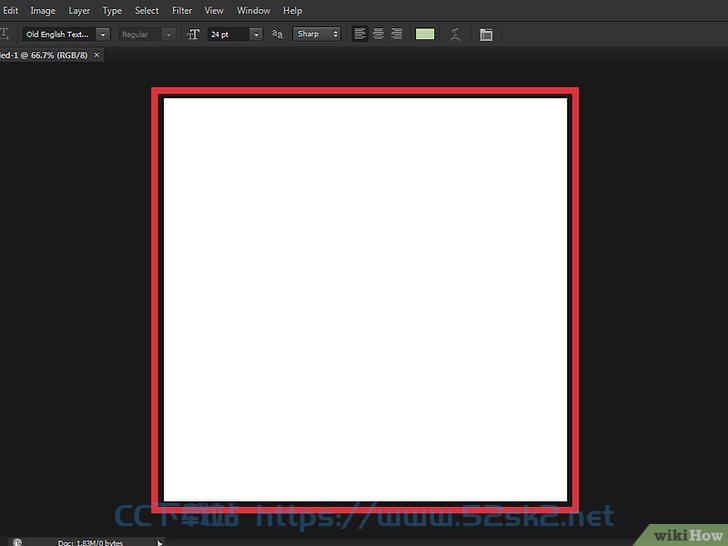Click the Doc: 1.83M/0 bytes status text

tap(91, 542)
